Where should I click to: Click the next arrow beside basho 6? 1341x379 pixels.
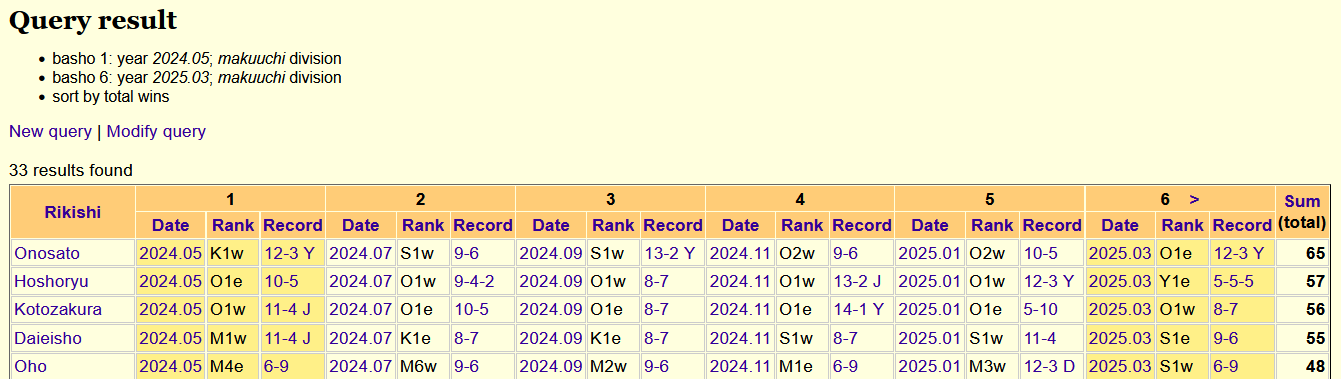pos(1194,199)
